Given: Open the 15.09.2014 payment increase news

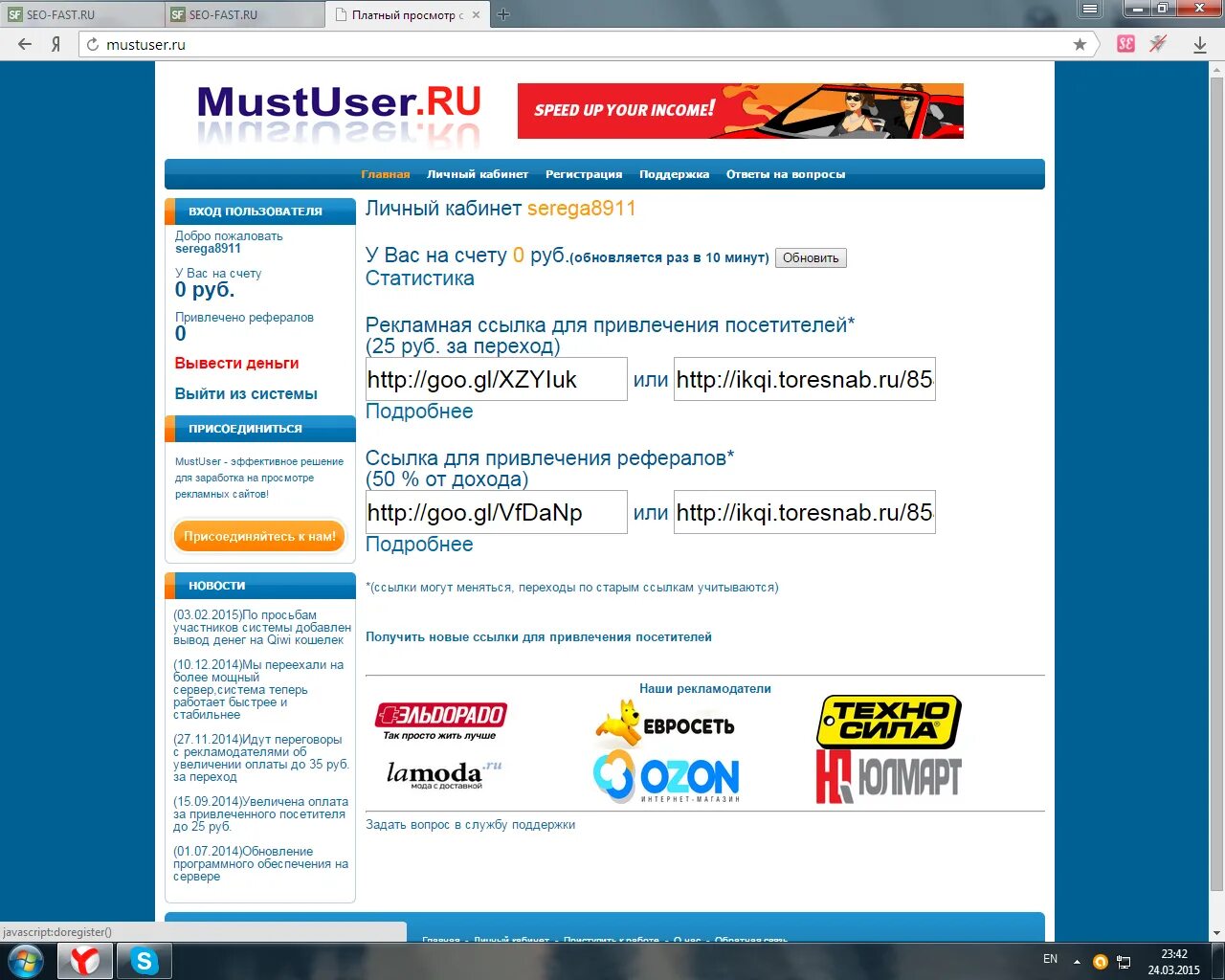Looking at the screenshot, I should 260,814.
